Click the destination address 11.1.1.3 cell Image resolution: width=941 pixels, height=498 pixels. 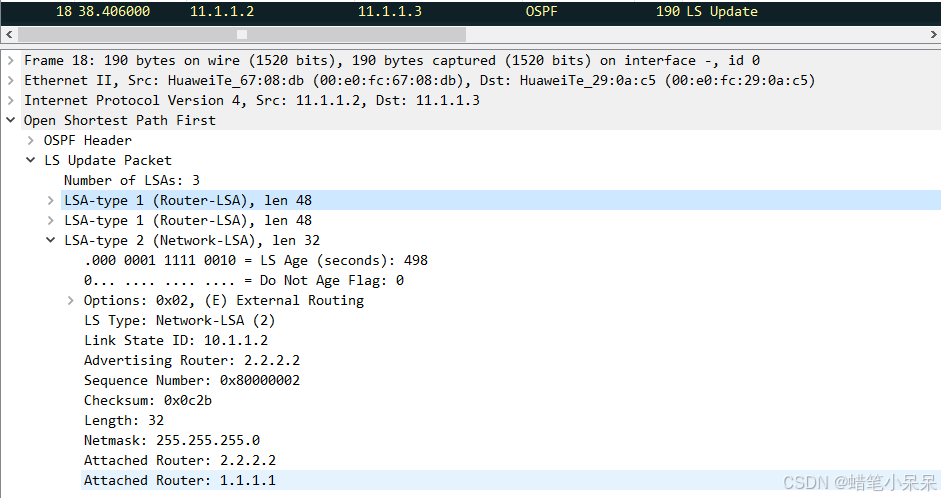[390, 11]
